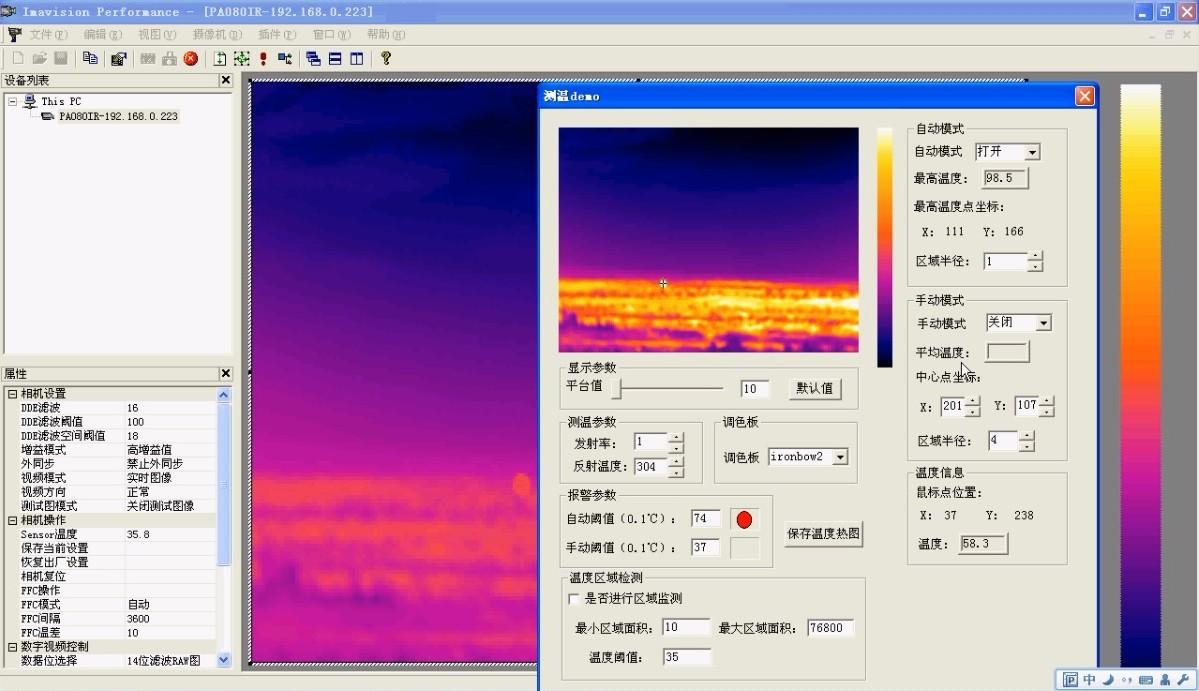Click the 默认值 button
Viewport: 1199px width, 691px height.
814,388
